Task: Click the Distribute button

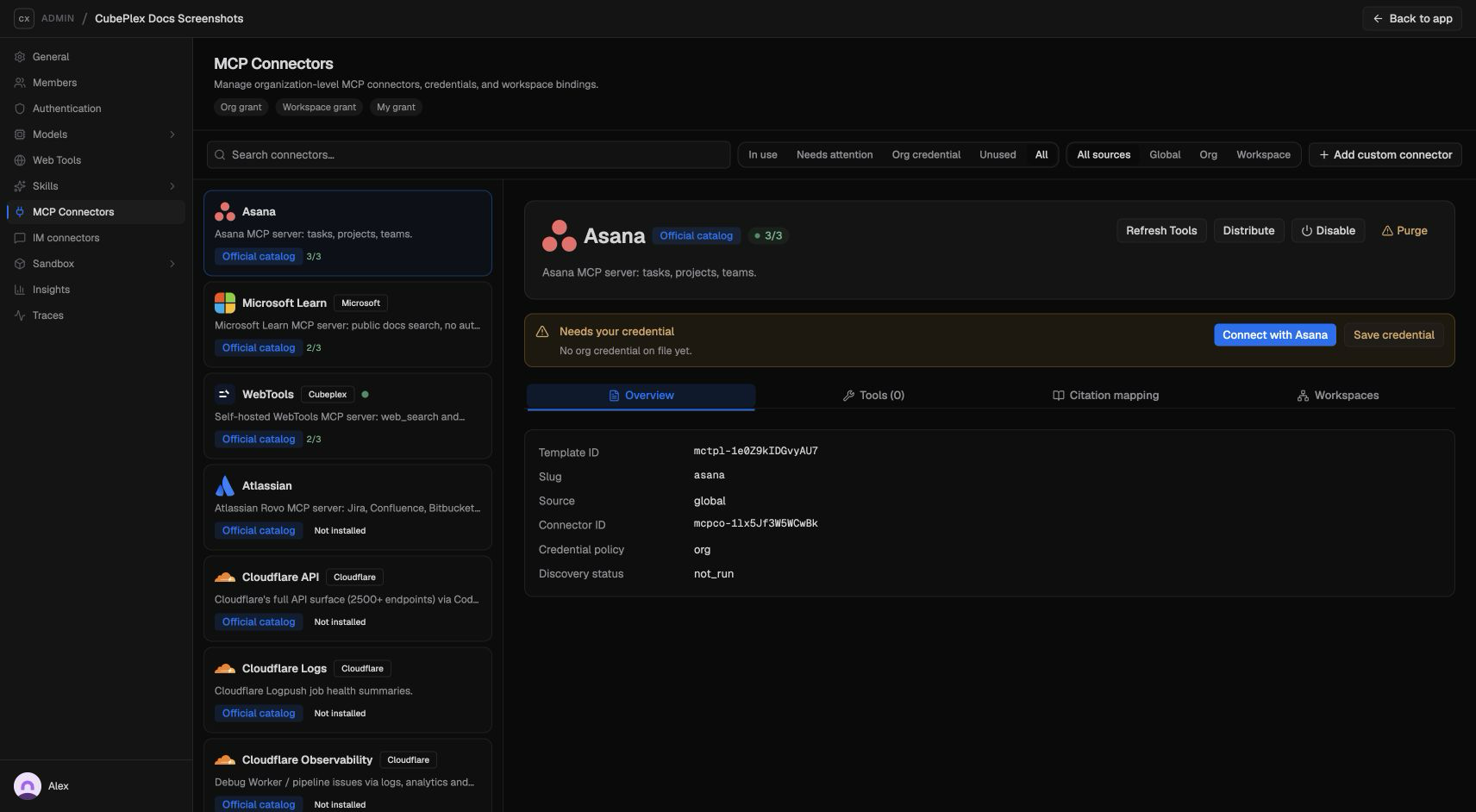Action: (x=1248, y=231)
